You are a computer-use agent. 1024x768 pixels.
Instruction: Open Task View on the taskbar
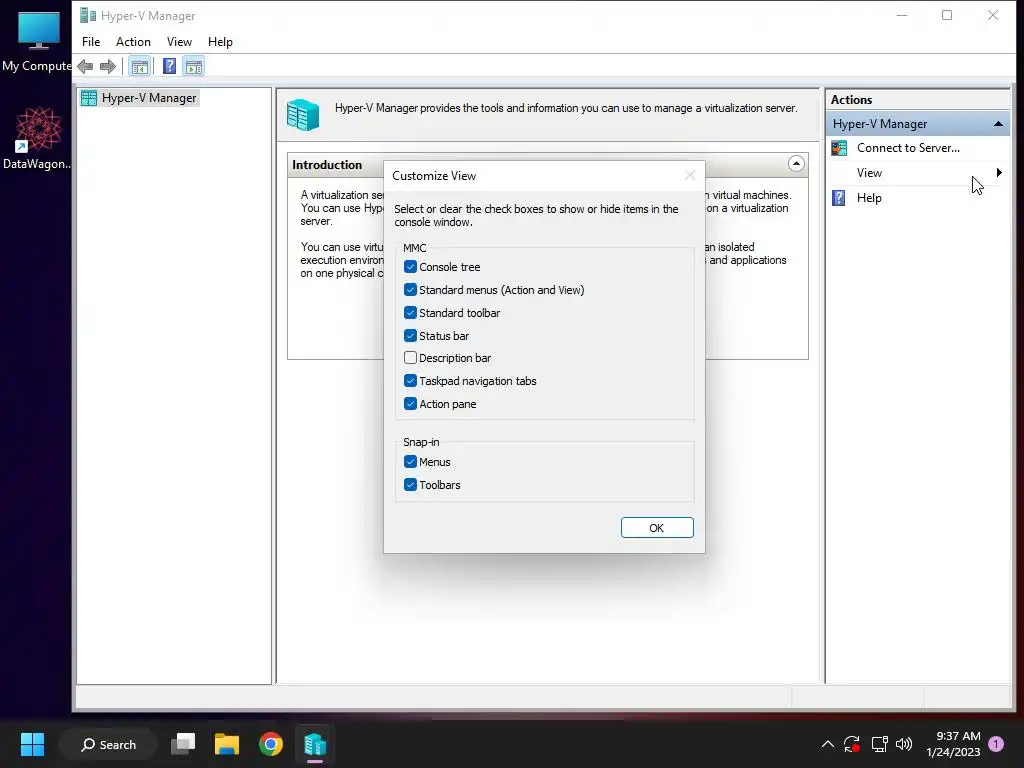click(x=183, y=744)
